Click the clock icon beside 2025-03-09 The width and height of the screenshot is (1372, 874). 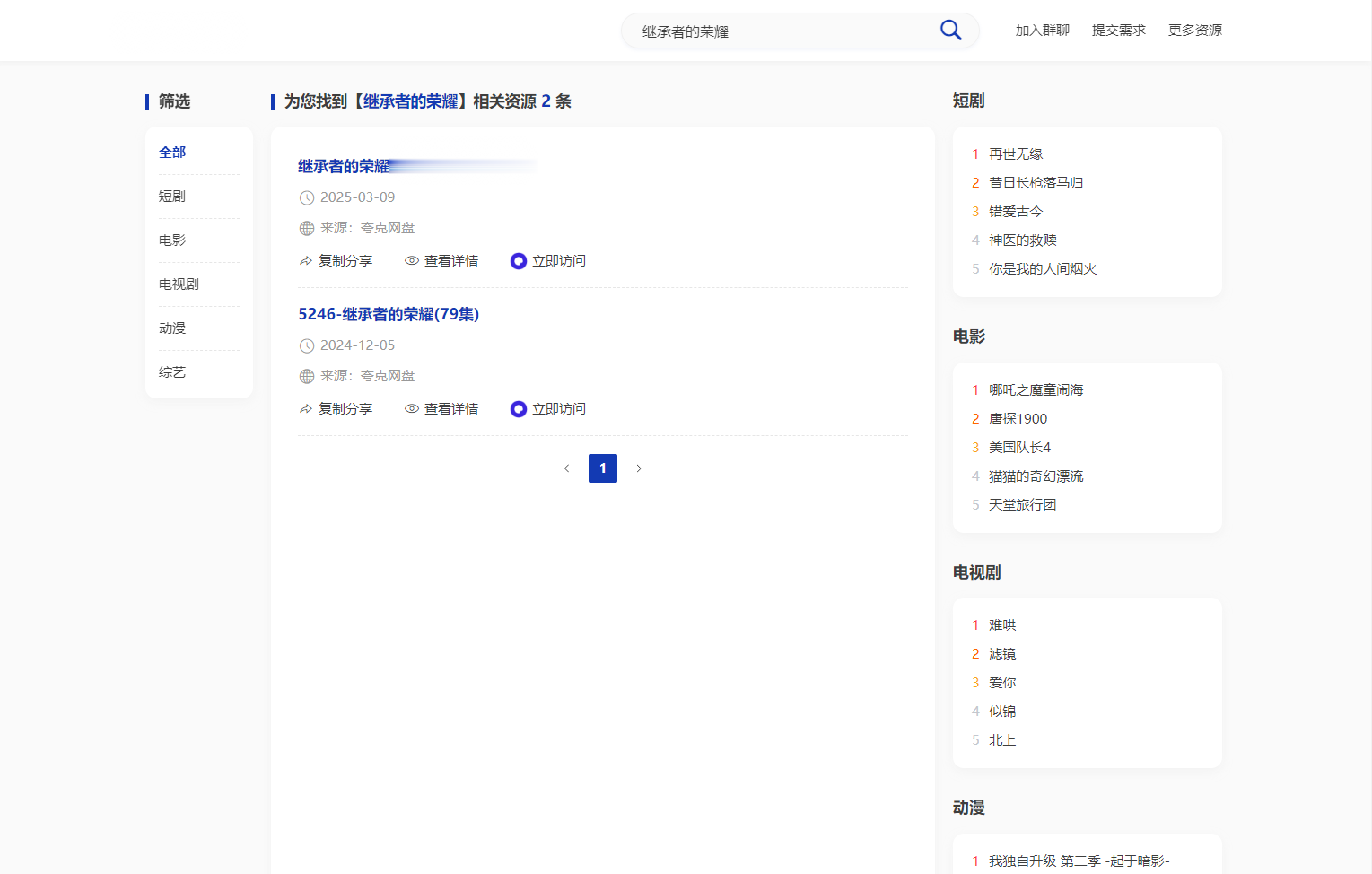[305, 197]
